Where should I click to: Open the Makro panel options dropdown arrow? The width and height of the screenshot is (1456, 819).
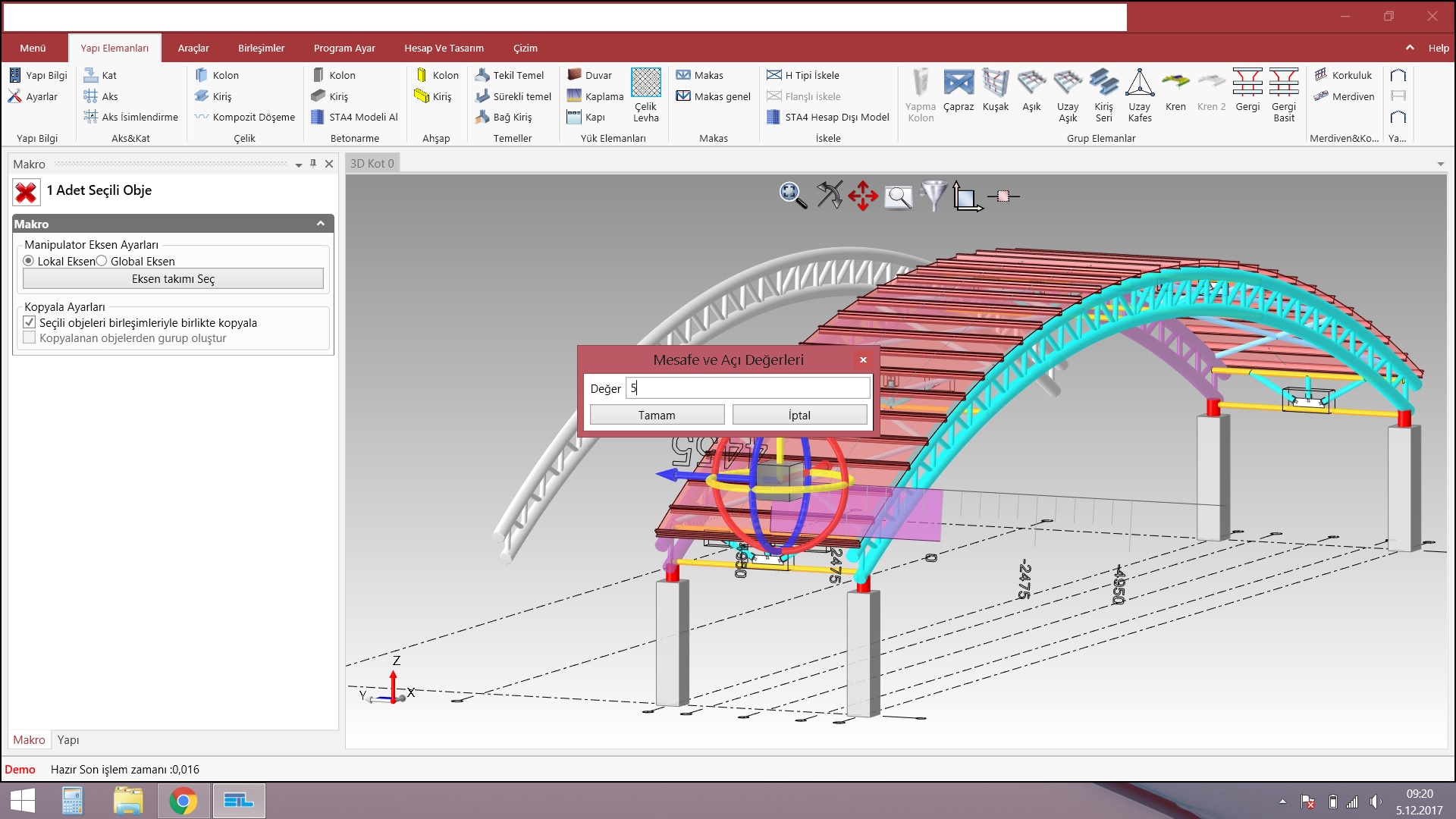click(299, 165)
